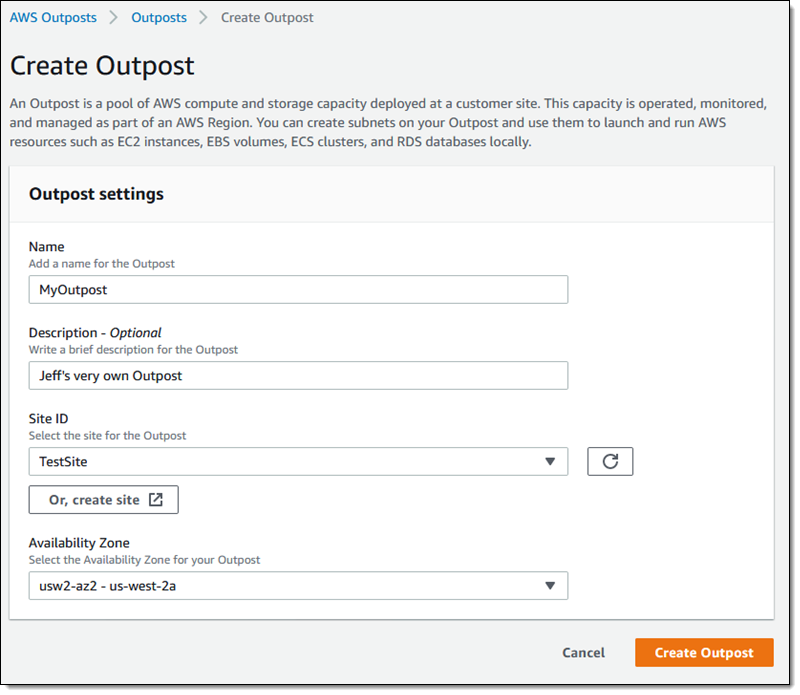800x695 pixels.
Task: Click the Description - Optional label
Action: tap(95, 332)
